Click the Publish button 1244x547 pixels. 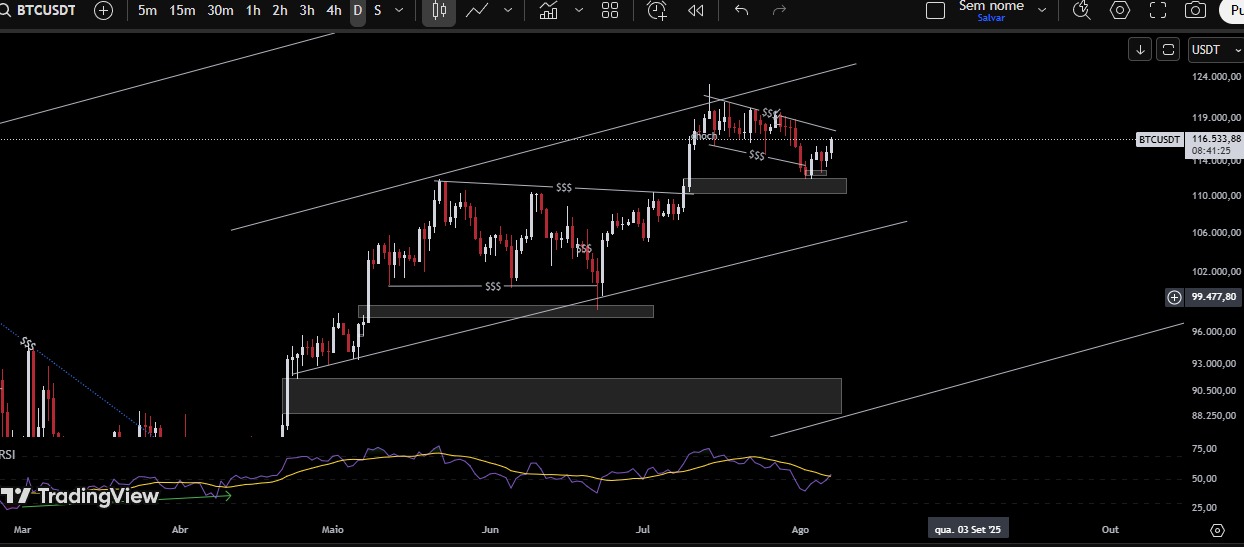click(1231, 12)
